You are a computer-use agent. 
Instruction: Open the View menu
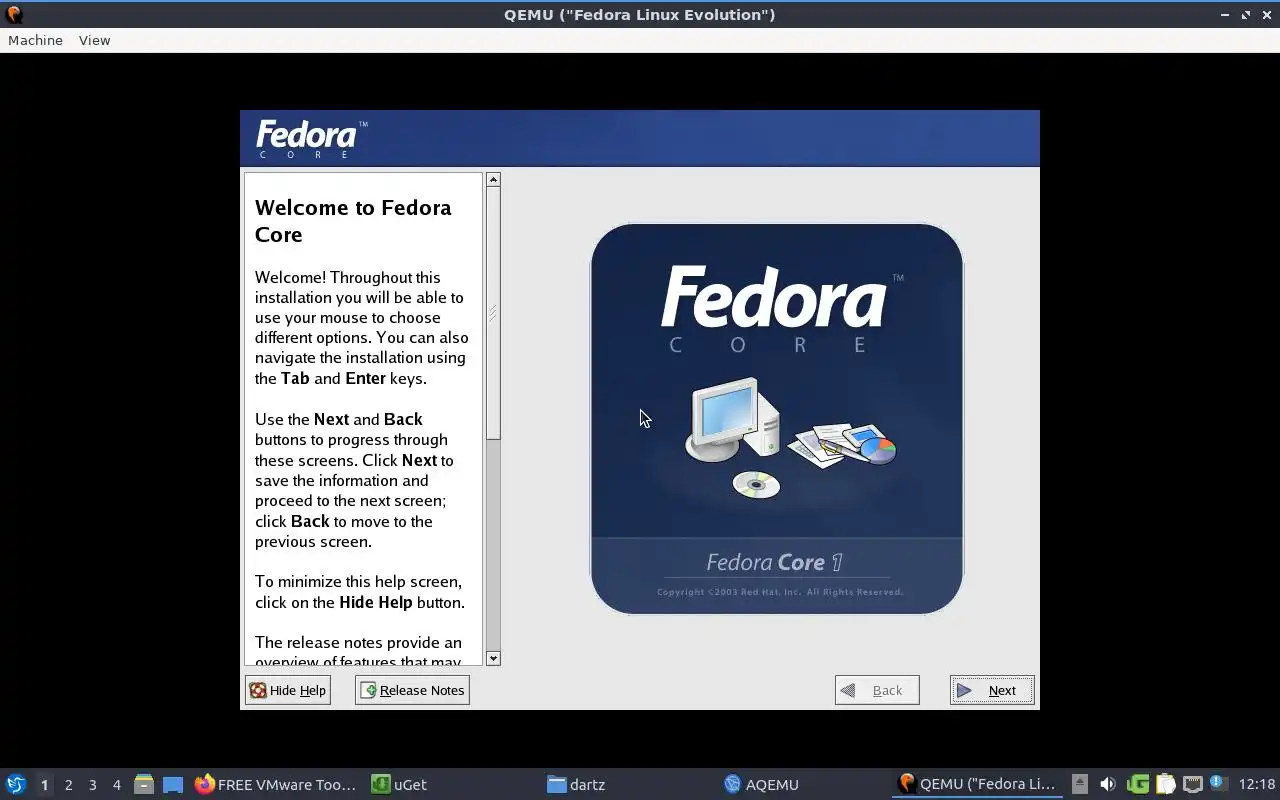point(94,40)
